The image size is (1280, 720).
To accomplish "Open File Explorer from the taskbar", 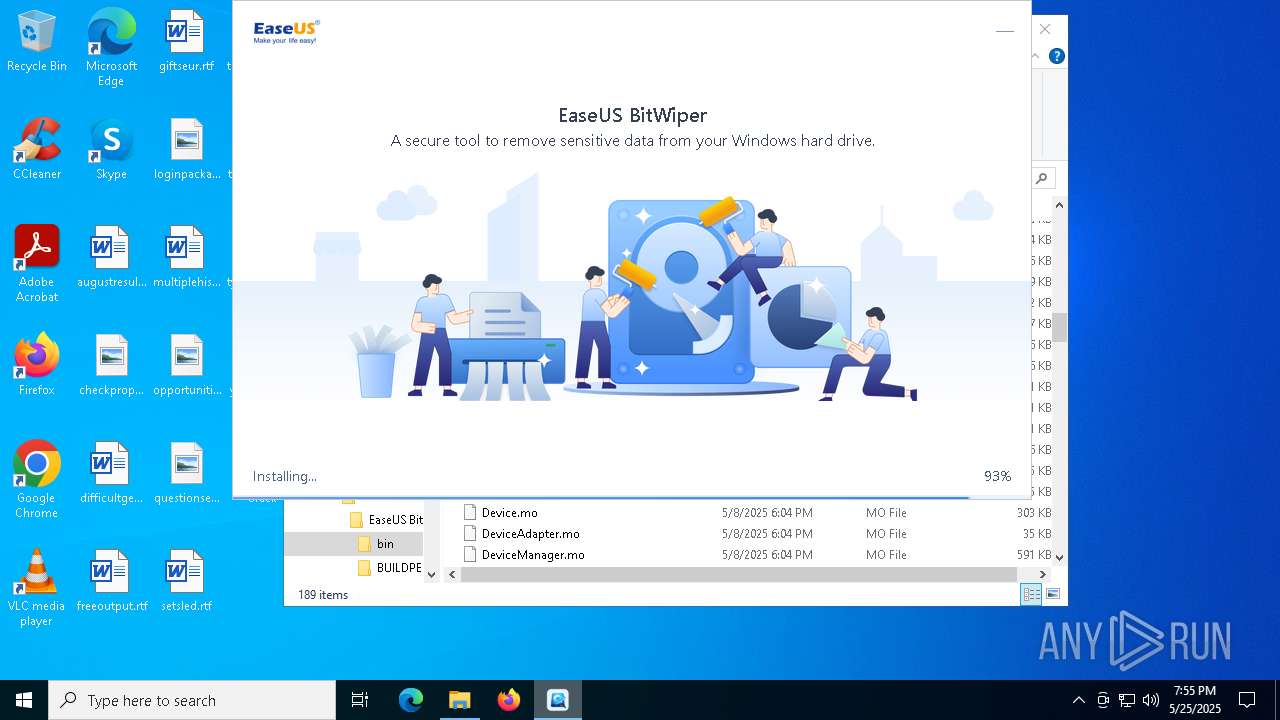I will (x=460, y=700).
